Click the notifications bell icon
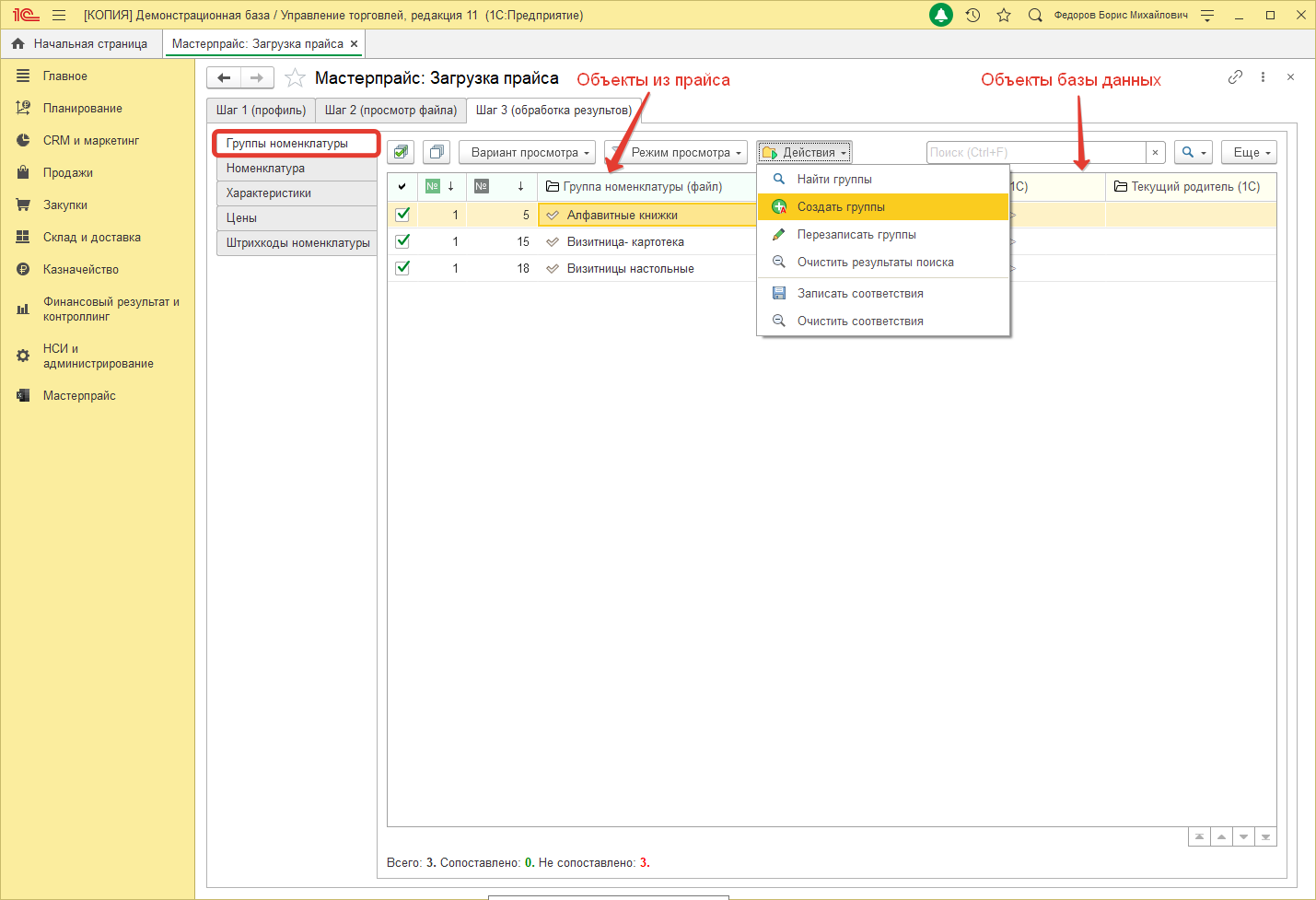The image size is (1316, 900). tap(941, 15)
